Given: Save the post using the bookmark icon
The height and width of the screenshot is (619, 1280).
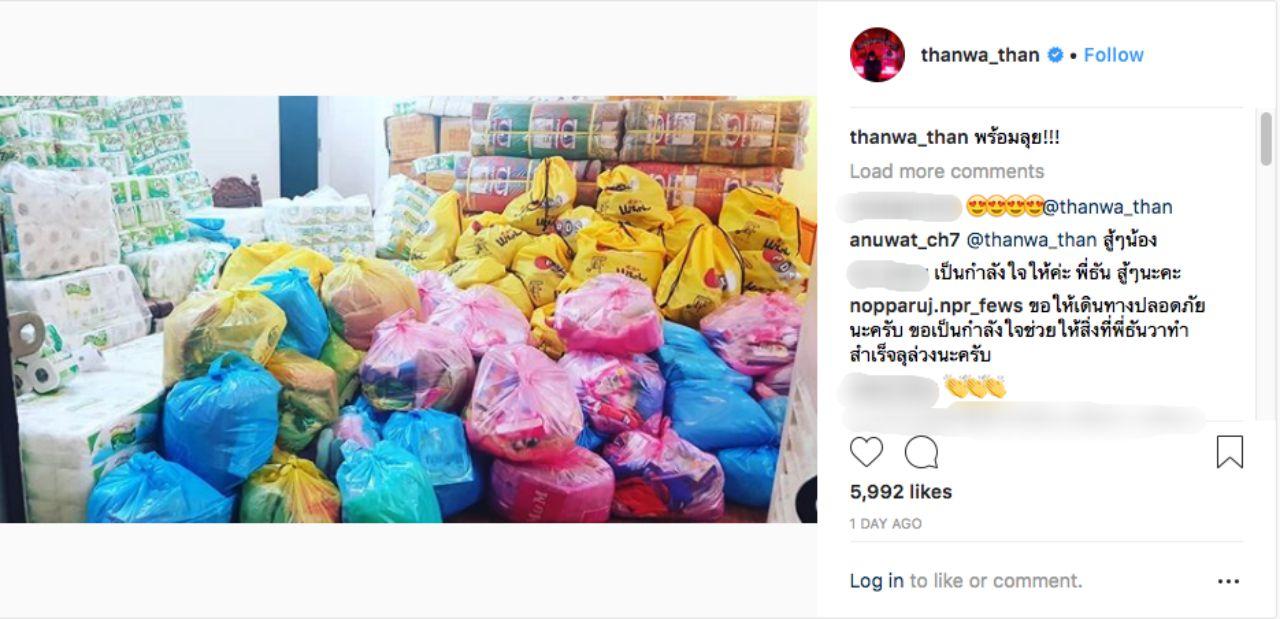Looking at the screenshot, I should 1229,452.
